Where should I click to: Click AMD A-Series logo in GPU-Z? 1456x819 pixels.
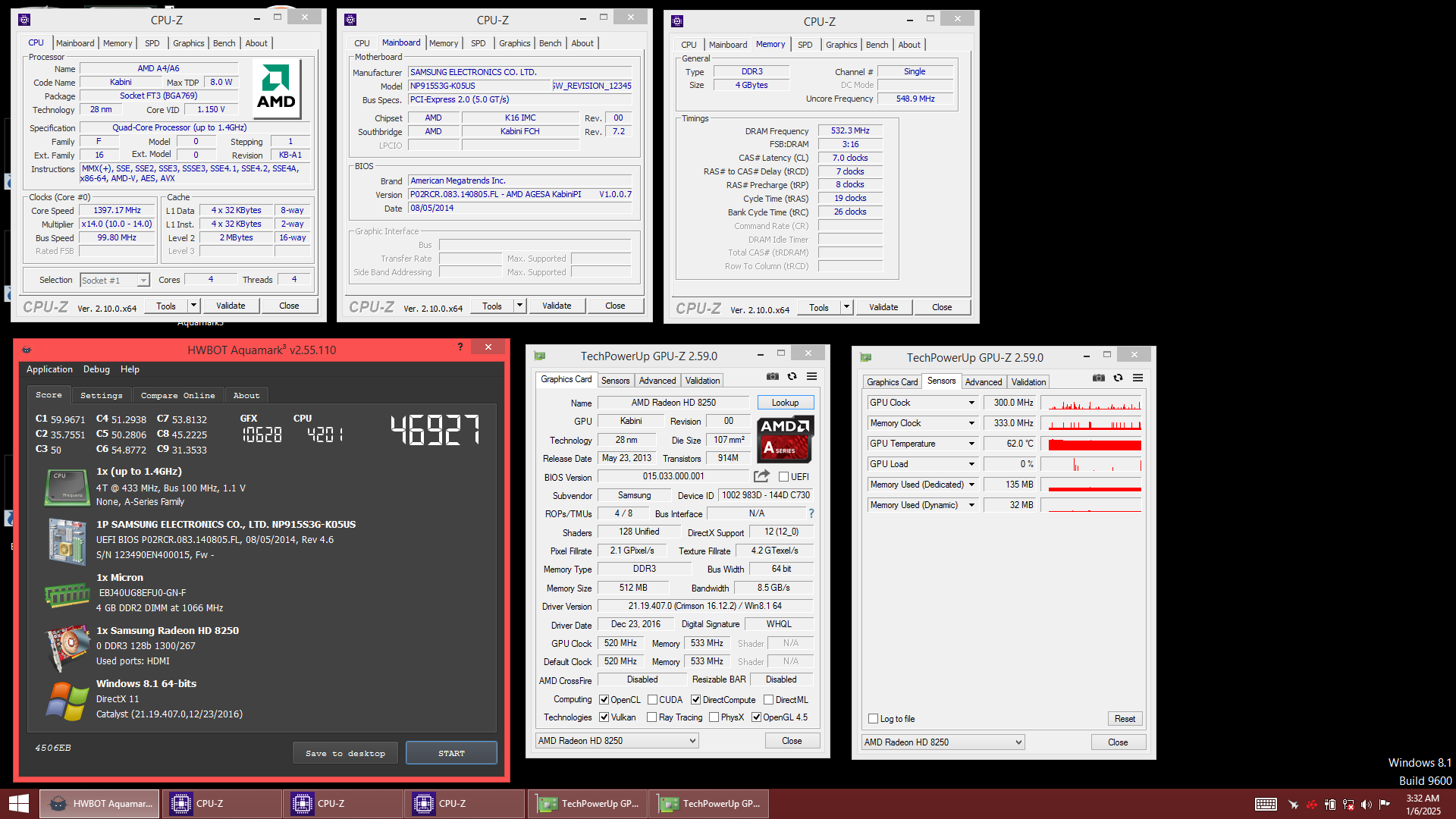click(x=785, y=439)
